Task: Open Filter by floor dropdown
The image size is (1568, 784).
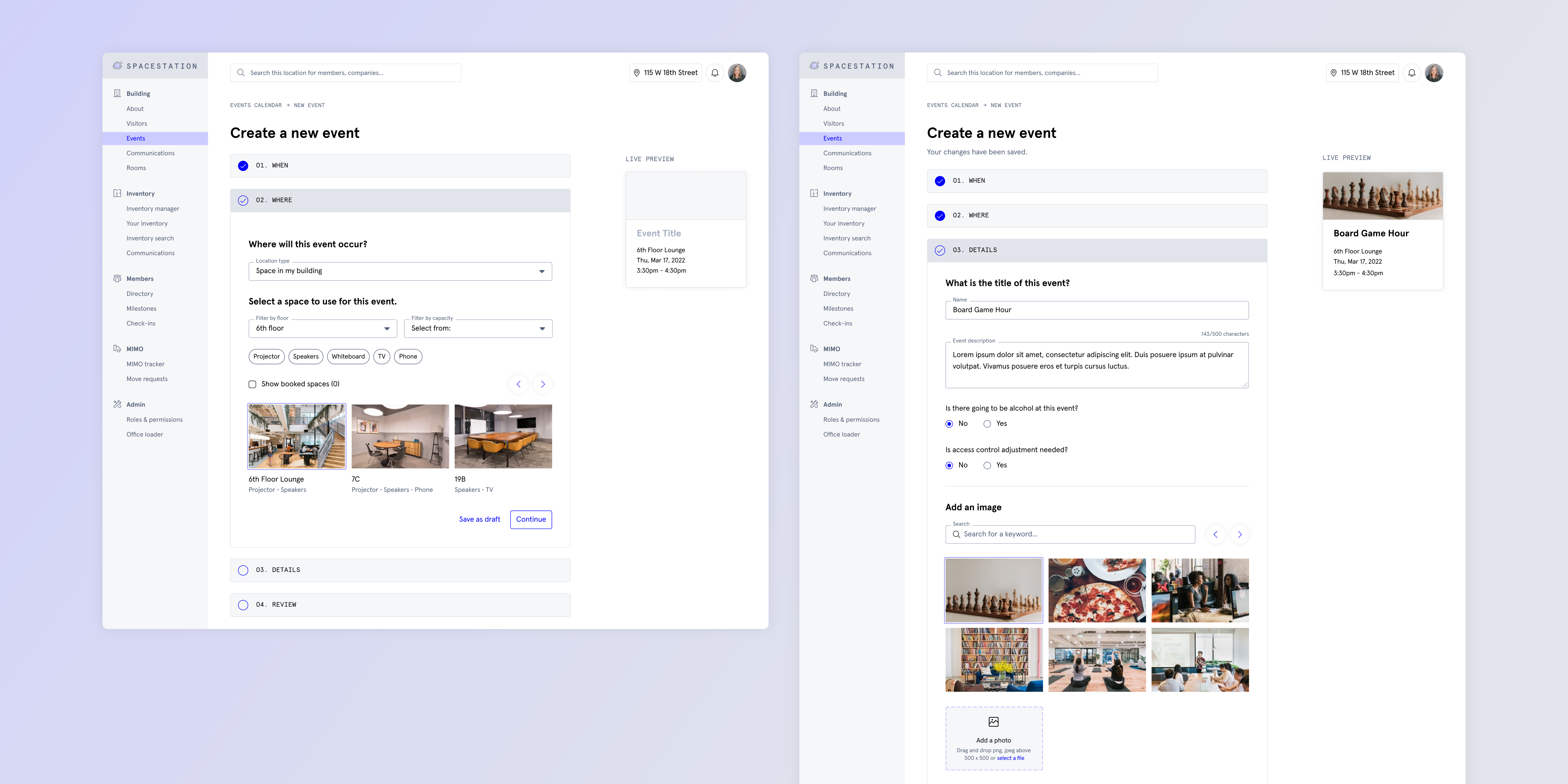Action: pyautogui.click(x=323, y=329)
